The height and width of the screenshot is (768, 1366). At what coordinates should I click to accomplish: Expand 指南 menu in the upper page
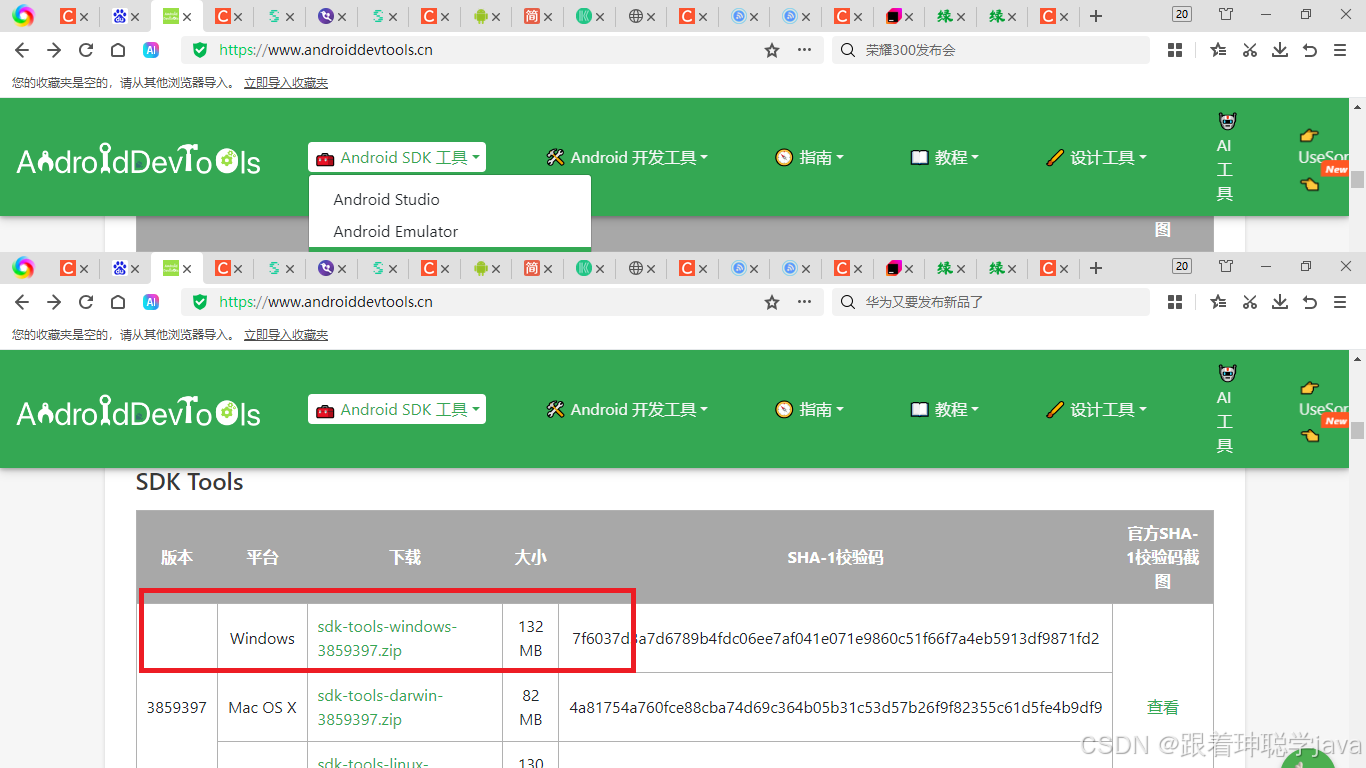tap(809, 157)
